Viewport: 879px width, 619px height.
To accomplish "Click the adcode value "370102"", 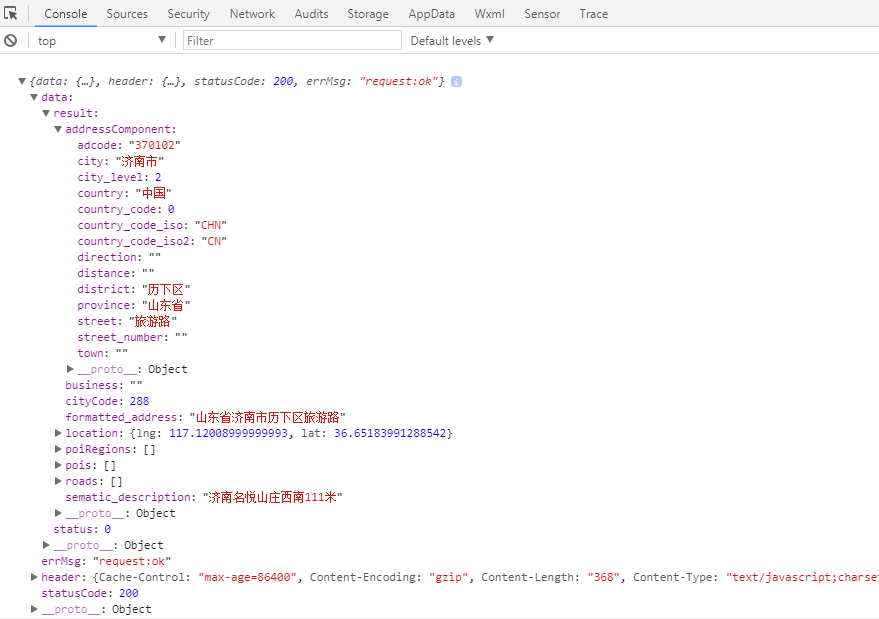I will pyautogui.click(x=155, y=145).
